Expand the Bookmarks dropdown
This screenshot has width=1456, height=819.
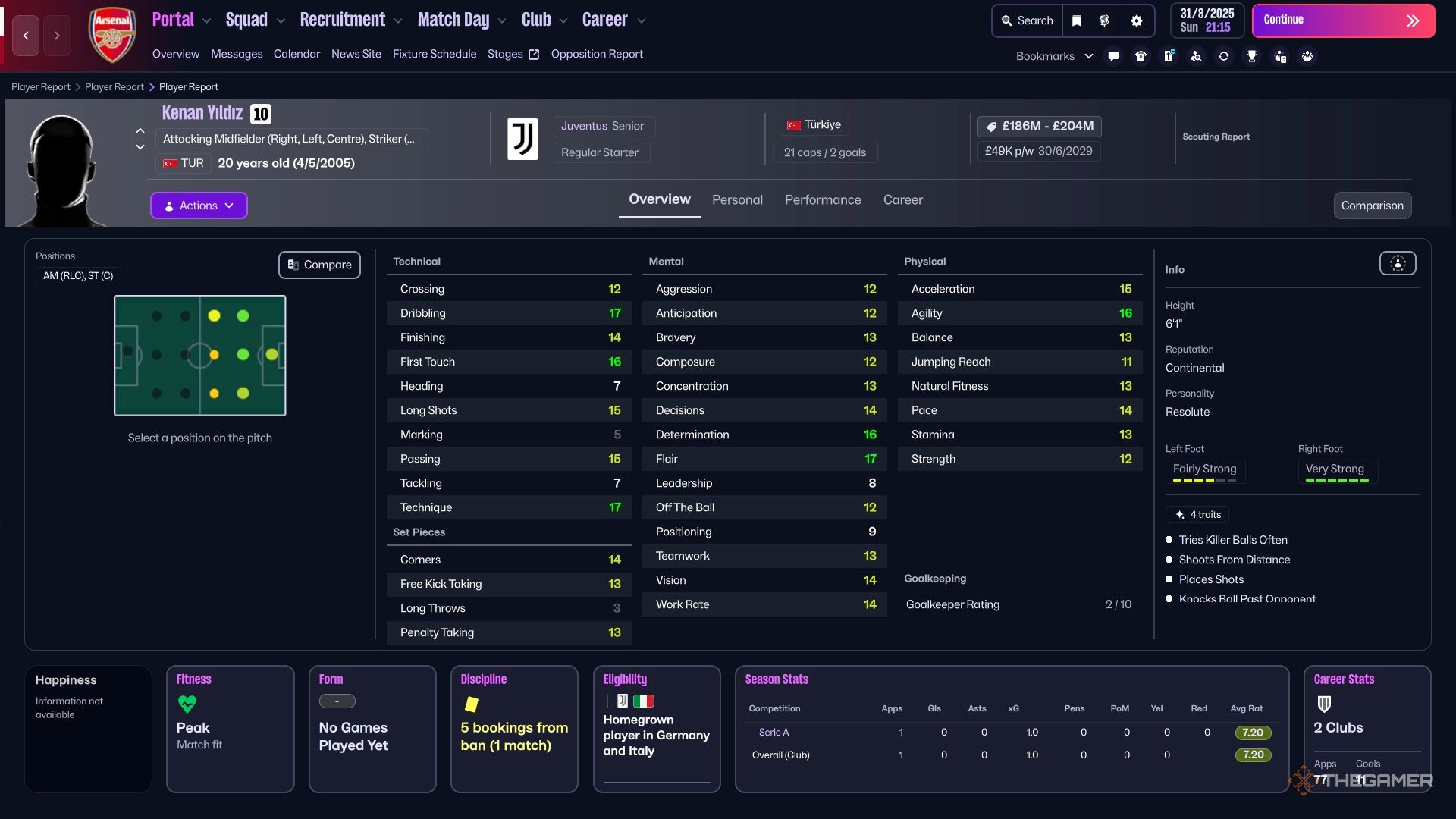[x=1054, y=56]
